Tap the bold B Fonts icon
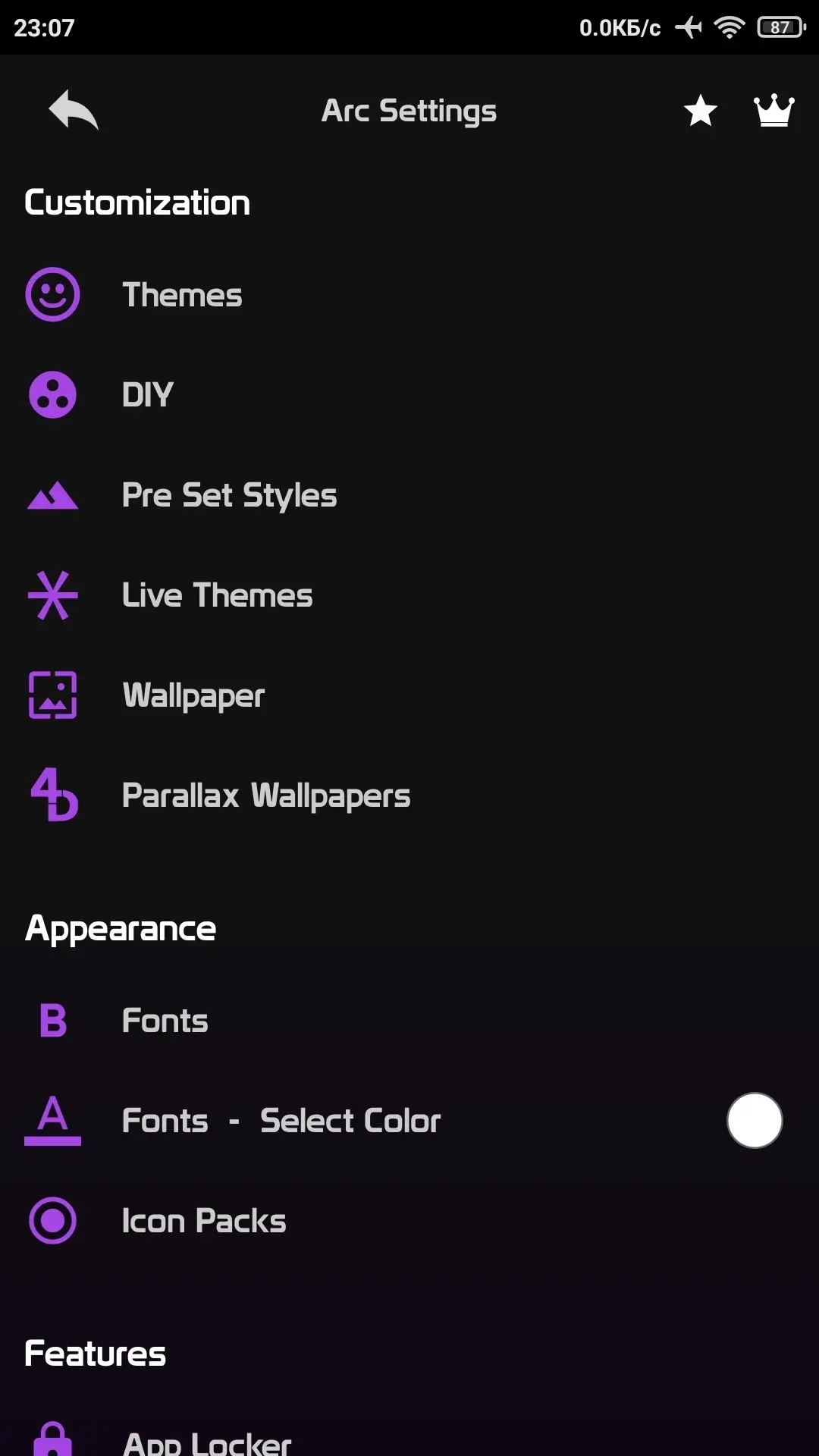The height and width of the screenshot is (1456, 819). (52, 1020)
